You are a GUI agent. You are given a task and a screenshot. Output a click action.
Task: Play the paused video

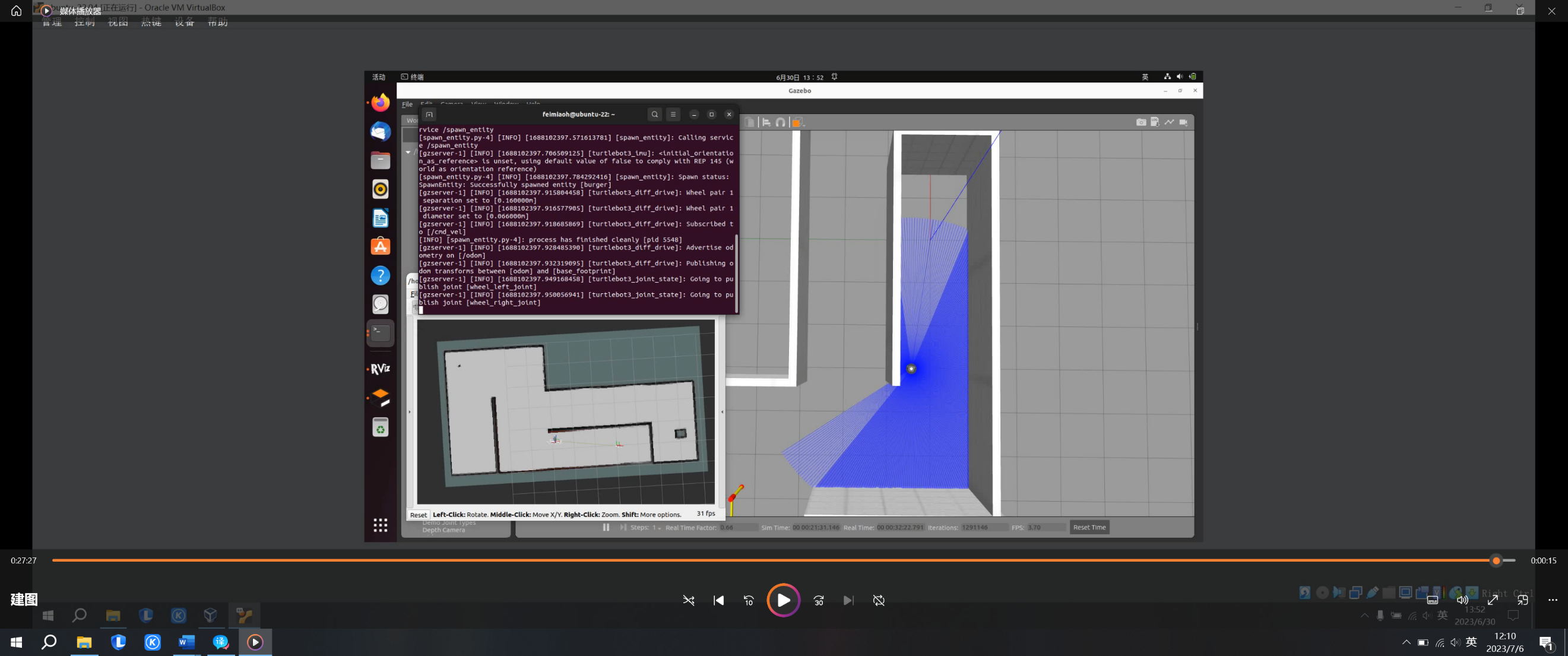click(x=783, y=600)
